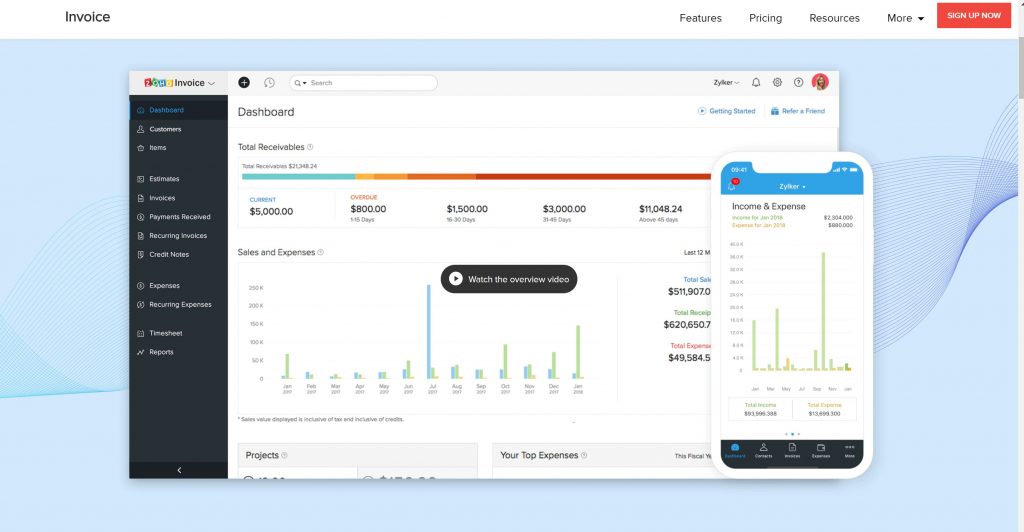Image resolution: width=1024 pixels, height=532 pixels.
Task: Click the help question mark icon
Action: [x=798, y=82]
